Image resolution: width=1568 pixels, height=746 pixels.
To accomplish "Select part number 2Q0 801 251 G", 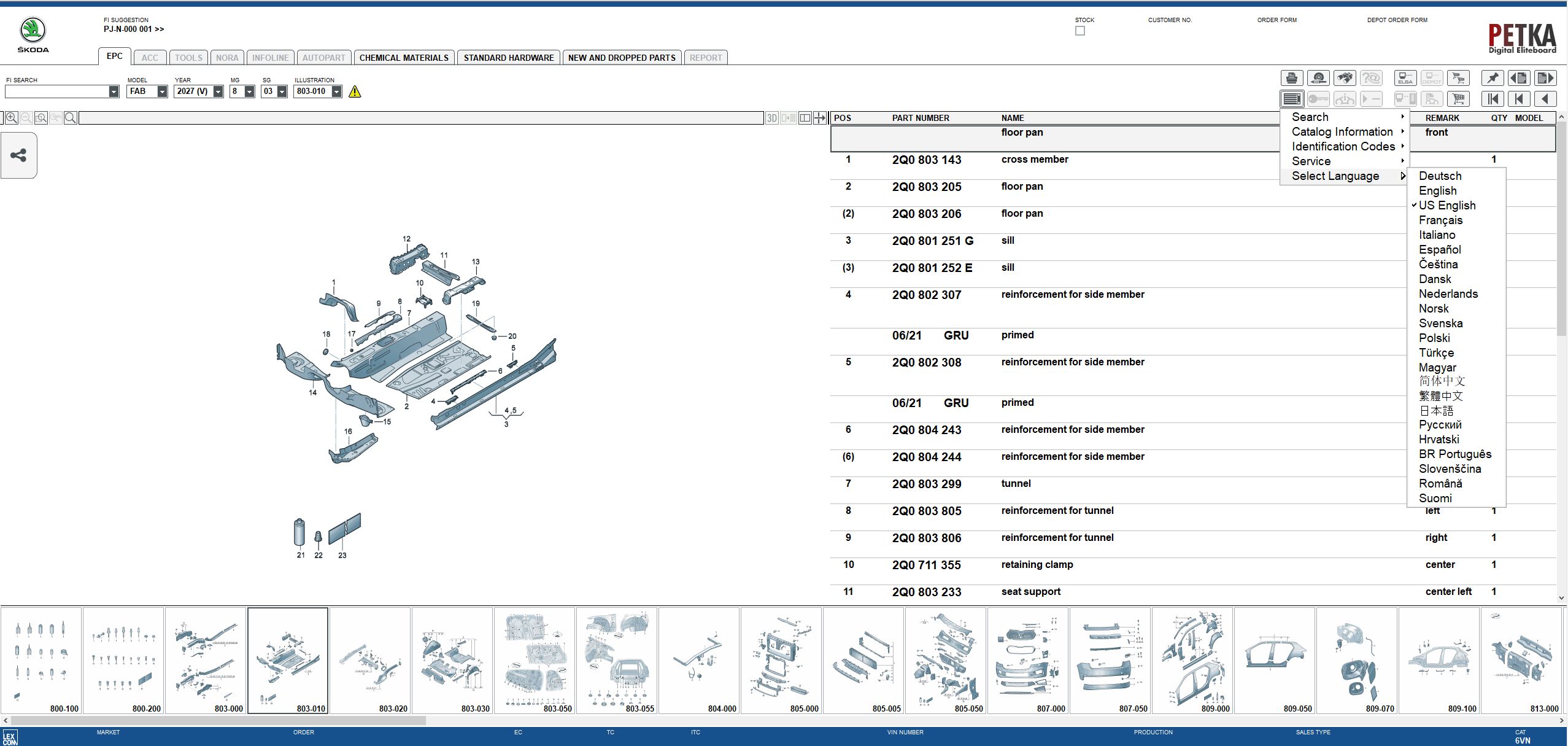I will (933, 241).
